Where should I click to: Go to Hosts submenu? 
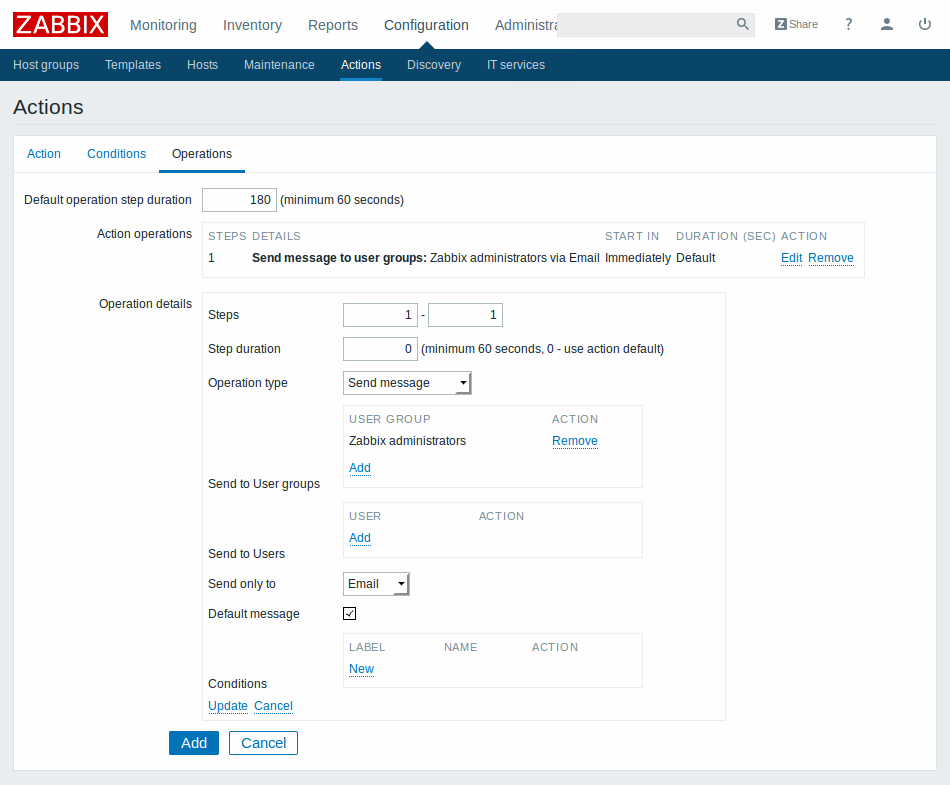[x=202, y=65]
